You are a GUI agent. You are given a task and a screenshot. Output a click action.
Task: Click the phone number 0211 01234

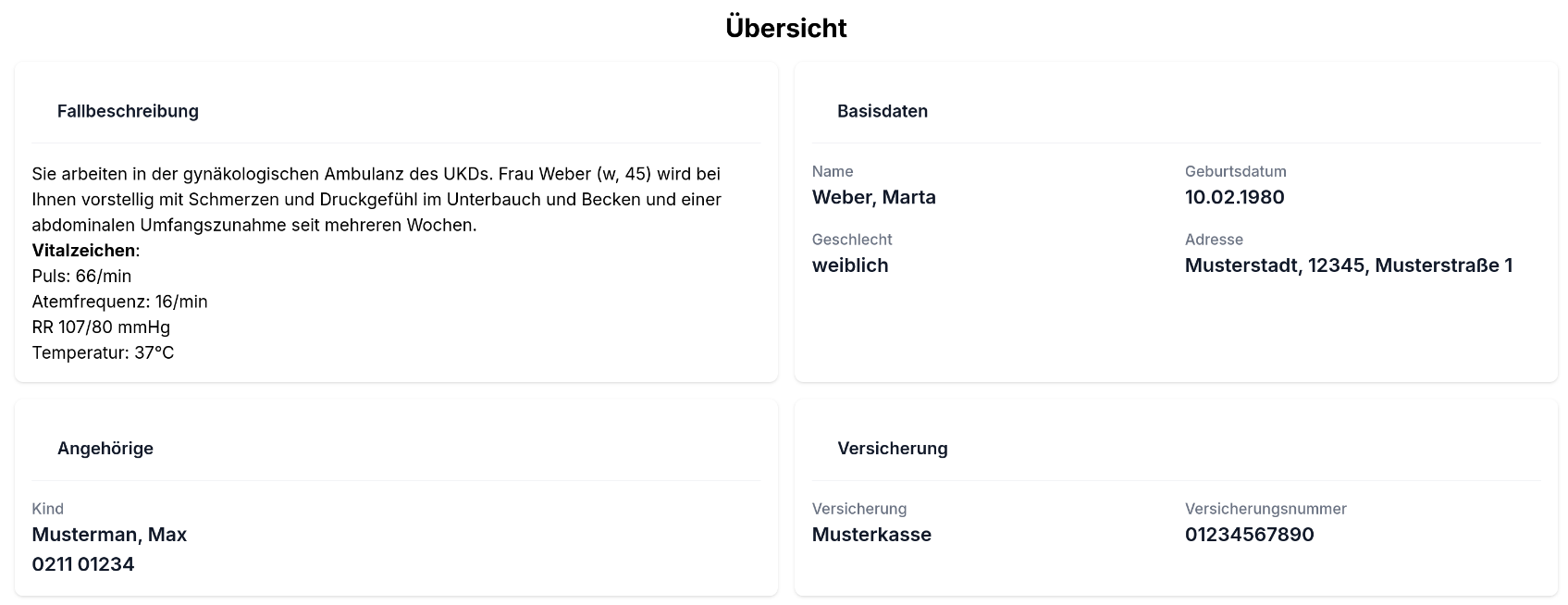83,564
